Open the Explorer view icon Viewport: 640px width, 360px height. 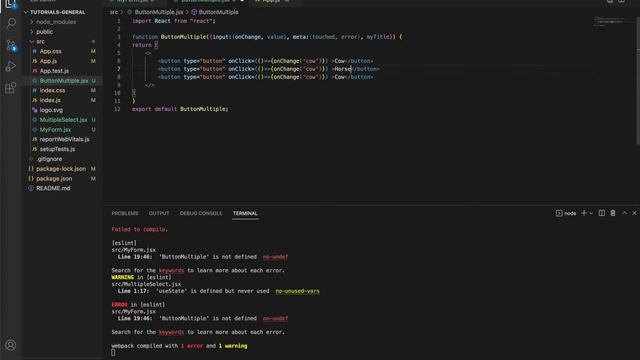click(x=11, y=4)
